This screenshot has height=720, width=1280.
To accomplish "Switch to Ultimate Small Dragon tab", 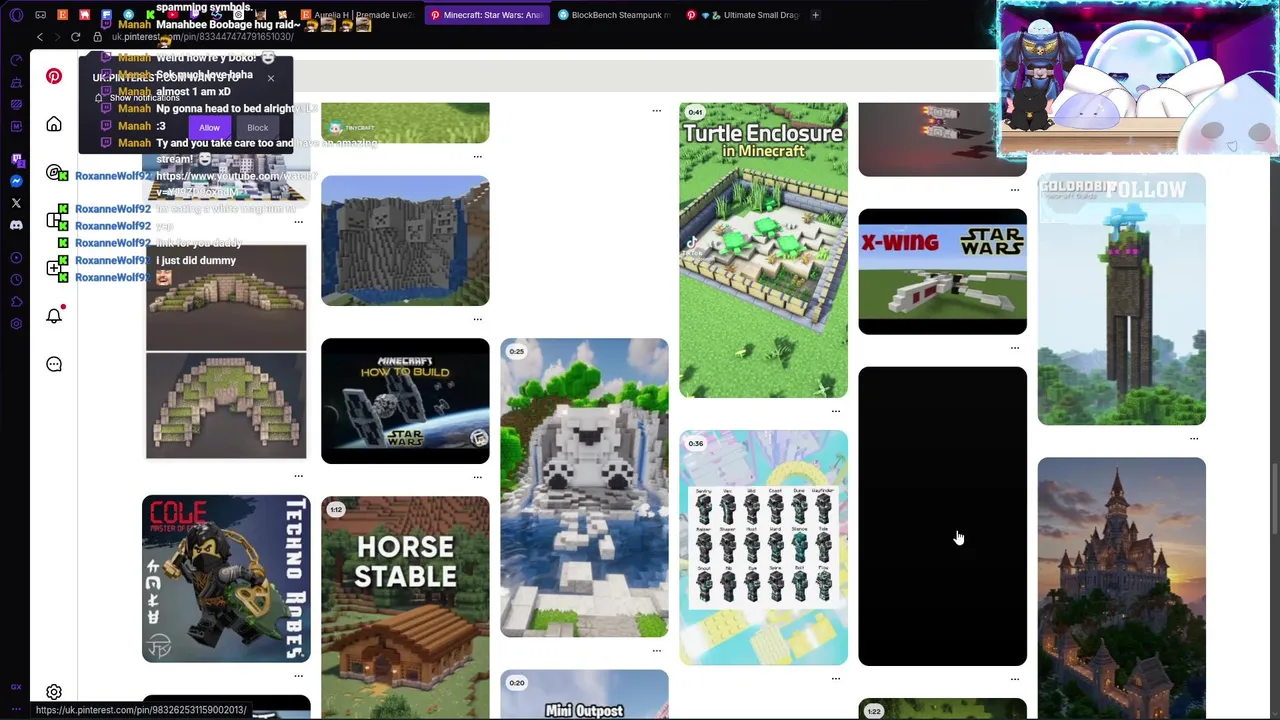I will coord(743,15).
